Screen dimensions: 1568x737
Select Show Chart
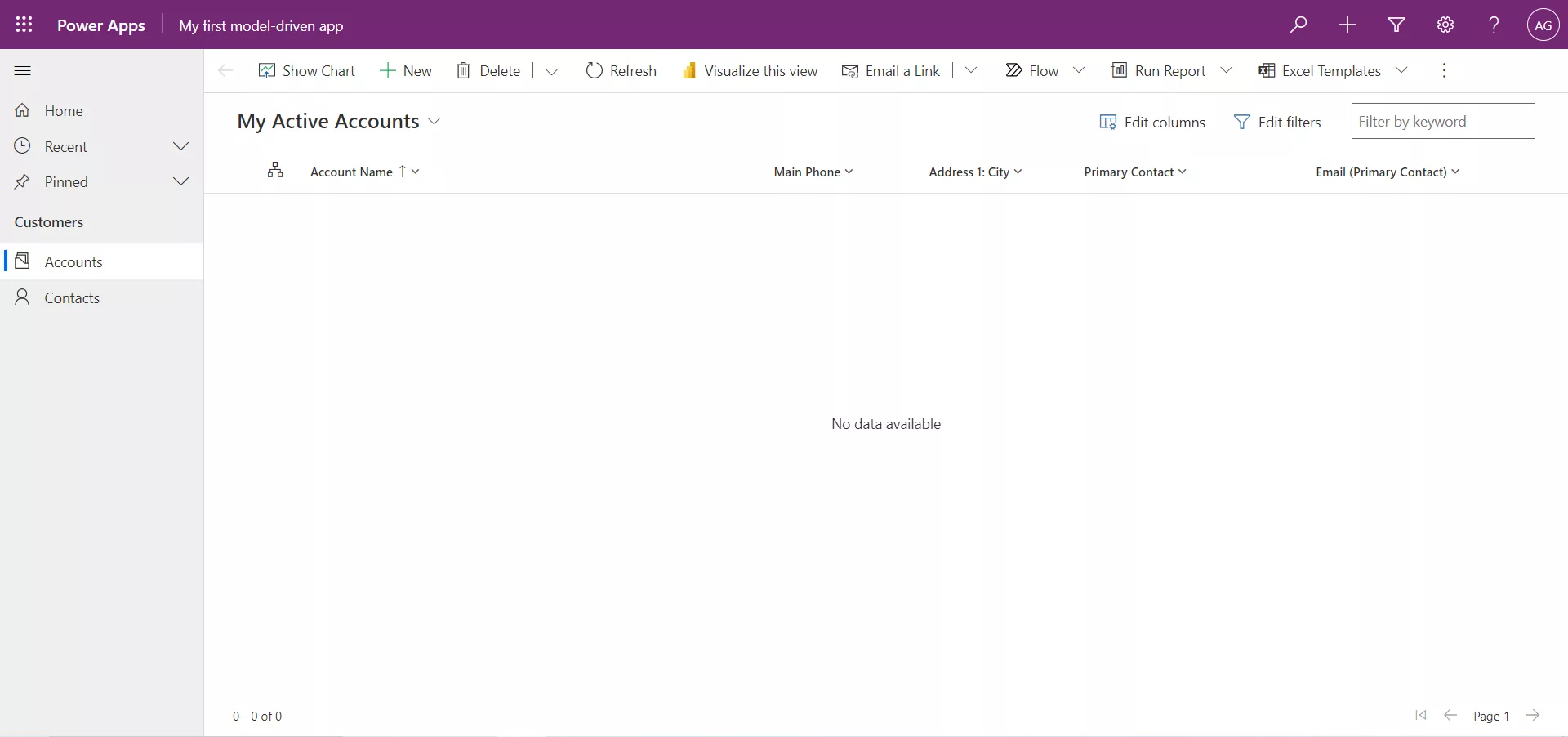pos(308,71)
